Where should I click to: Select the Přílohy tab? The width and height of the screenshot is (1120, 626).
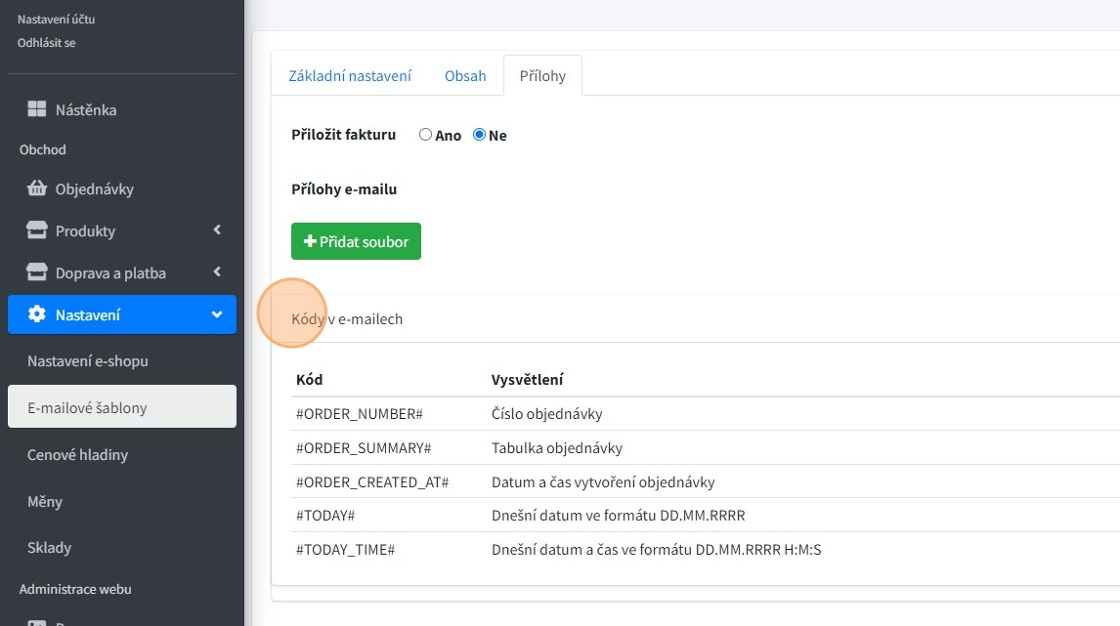pyautogui.click(x=542, y=76)
